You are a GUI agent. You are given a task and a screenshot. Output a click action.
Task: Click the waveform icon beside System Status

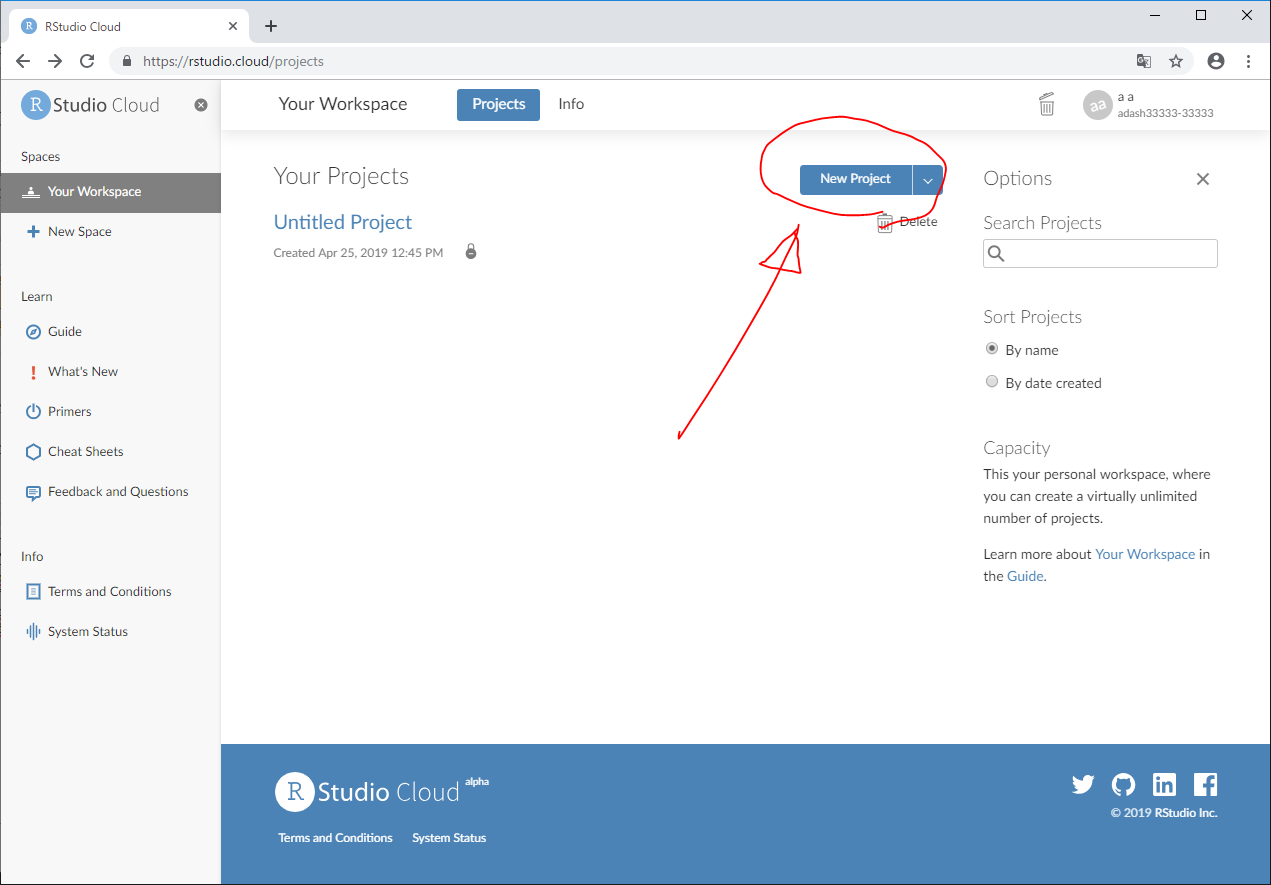point(33,632)
